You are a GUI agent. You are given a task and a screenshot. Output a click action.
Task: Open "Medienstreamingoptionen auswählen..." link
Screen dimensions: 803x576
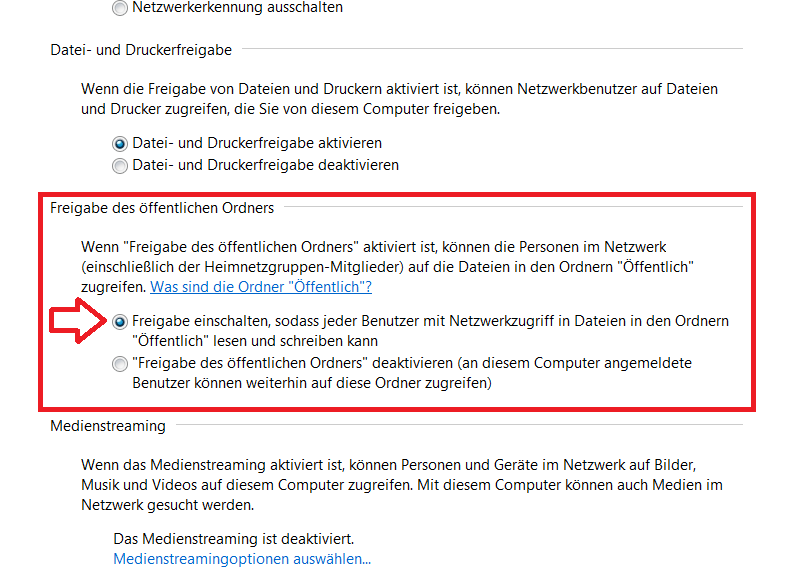click(242, 559)
